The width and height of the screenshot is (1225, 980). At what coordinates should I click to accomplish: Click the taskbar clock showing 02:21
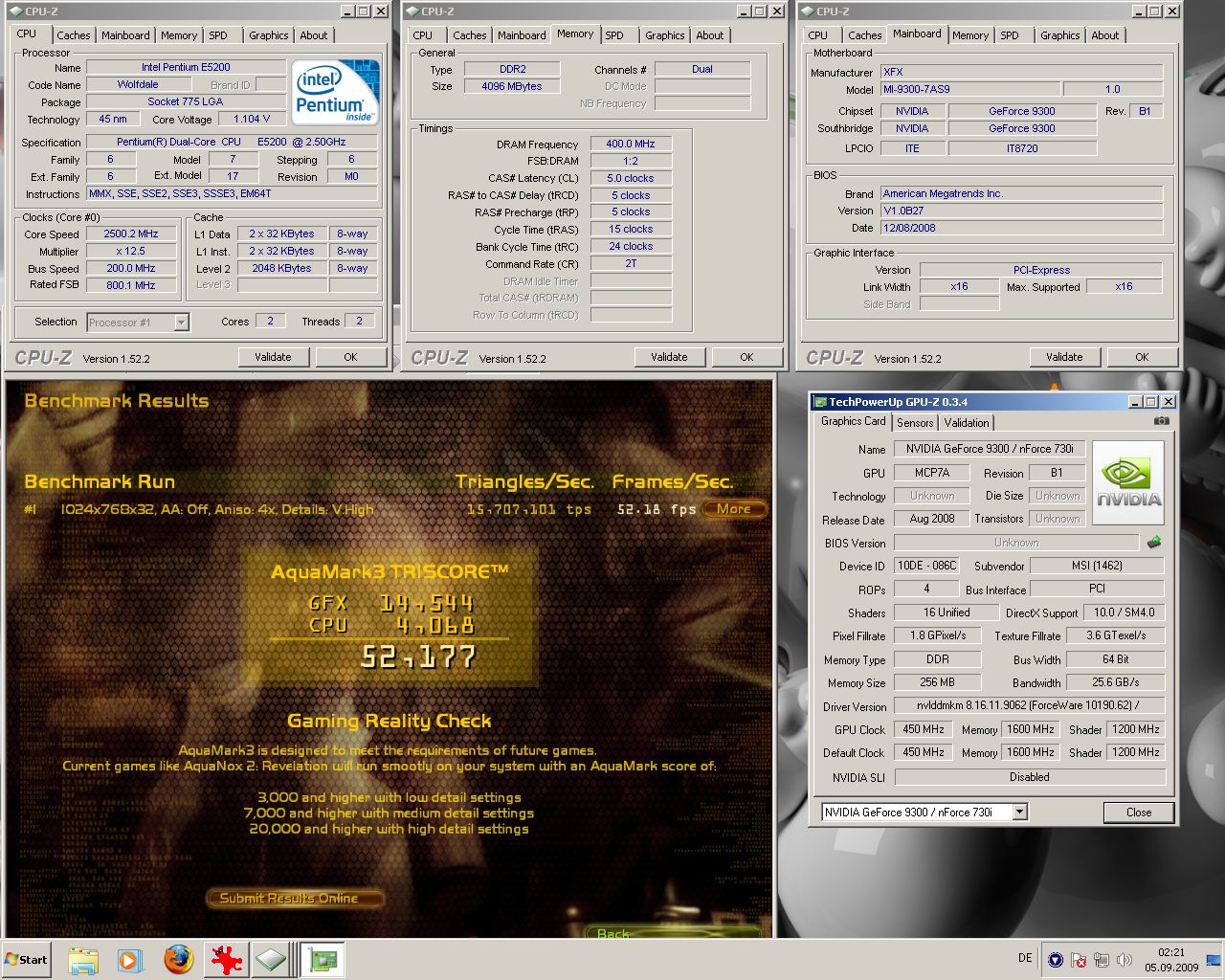1171,960
